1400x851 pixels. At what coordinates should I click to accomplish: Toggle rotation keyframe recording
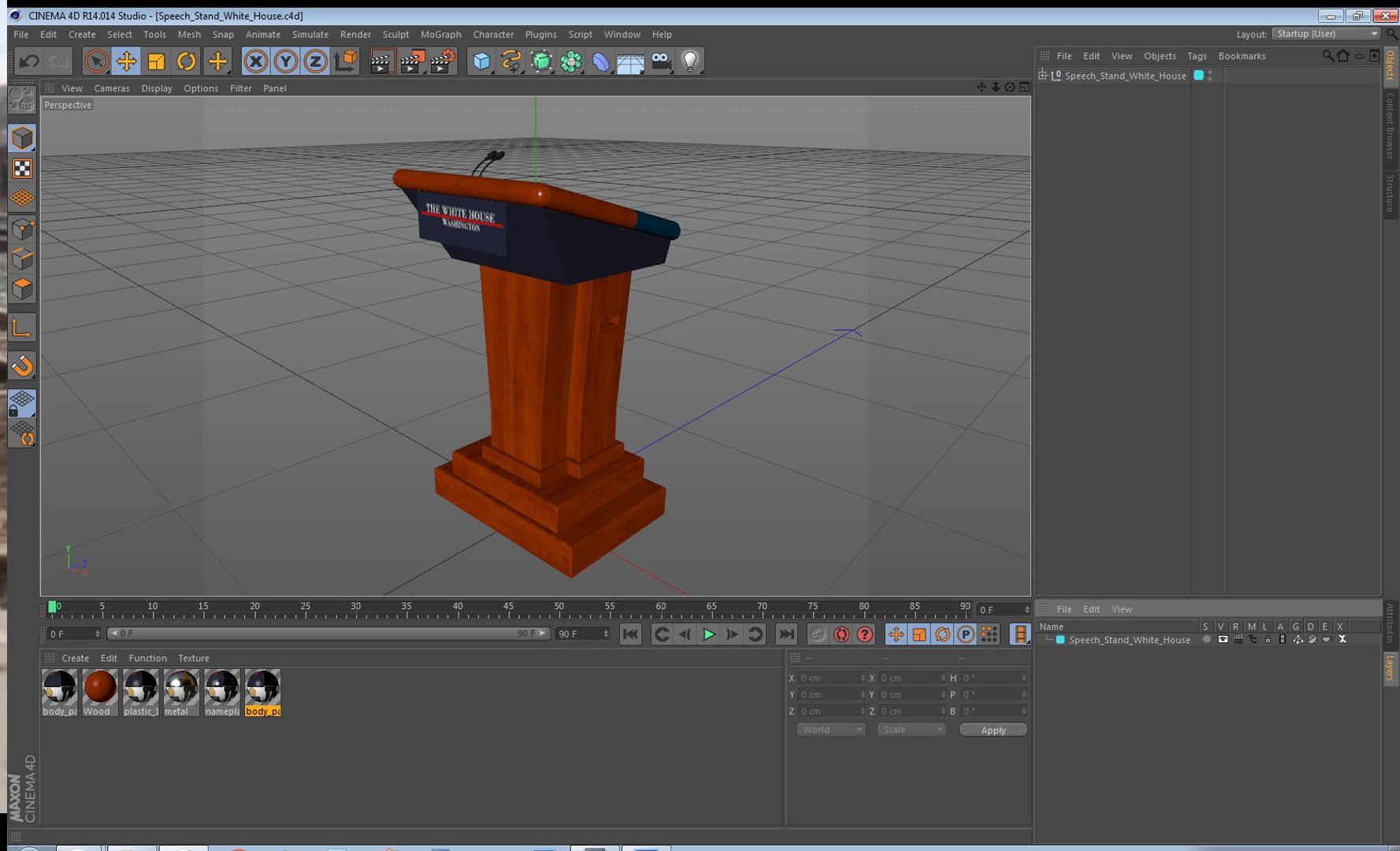[942, 634]
